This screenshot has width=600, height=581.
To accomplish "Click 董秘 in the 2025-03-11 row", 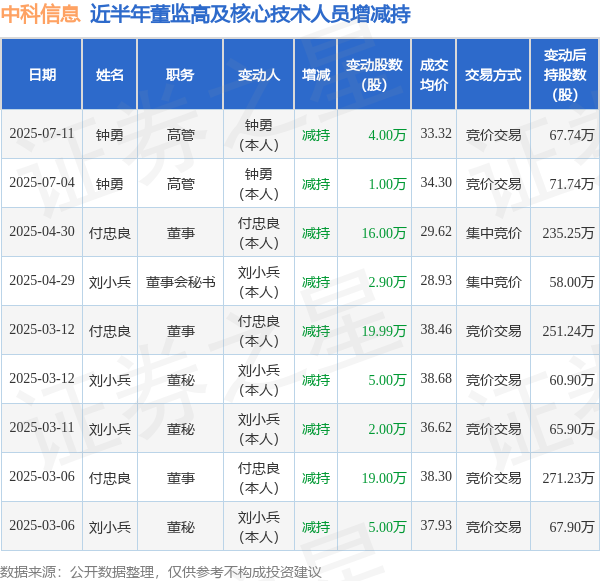I will point(180,429).
